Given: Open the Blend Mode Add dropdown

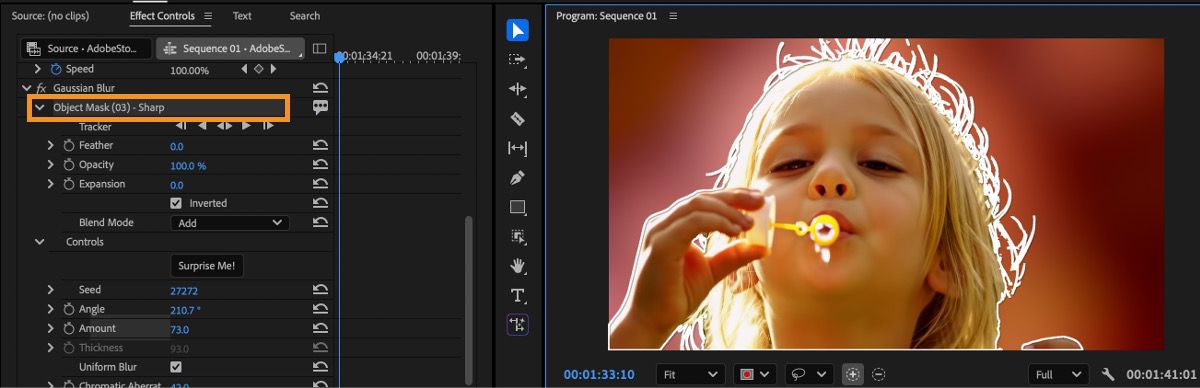Looking at the screenshot, I should pyautogui.click(x=230, y=223).
